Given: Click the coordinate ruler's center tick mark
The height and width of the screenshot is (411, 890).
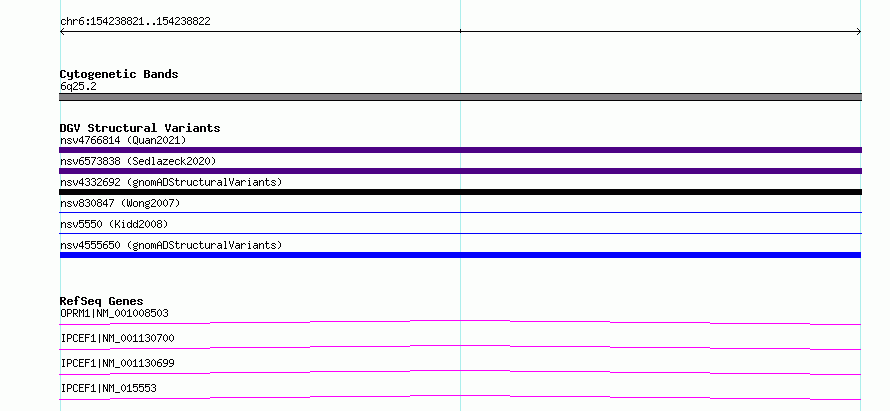Looking at the screenshot, I should [x=460, y=31].
